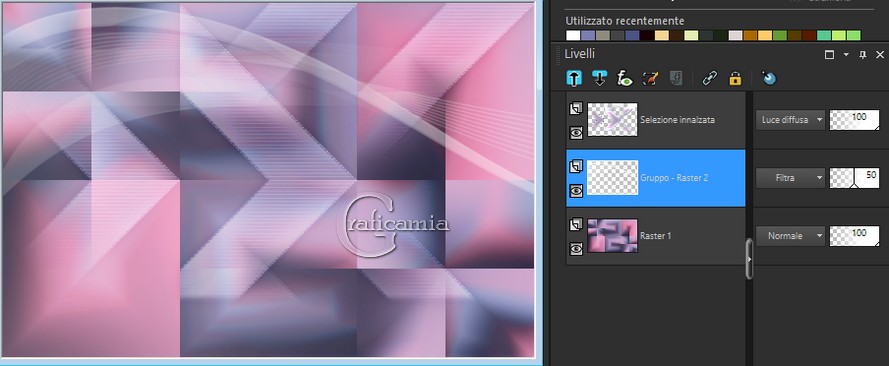Click the move layer up icon
Viewport: 889px width, 366px height.
click(x=574, y=78)
